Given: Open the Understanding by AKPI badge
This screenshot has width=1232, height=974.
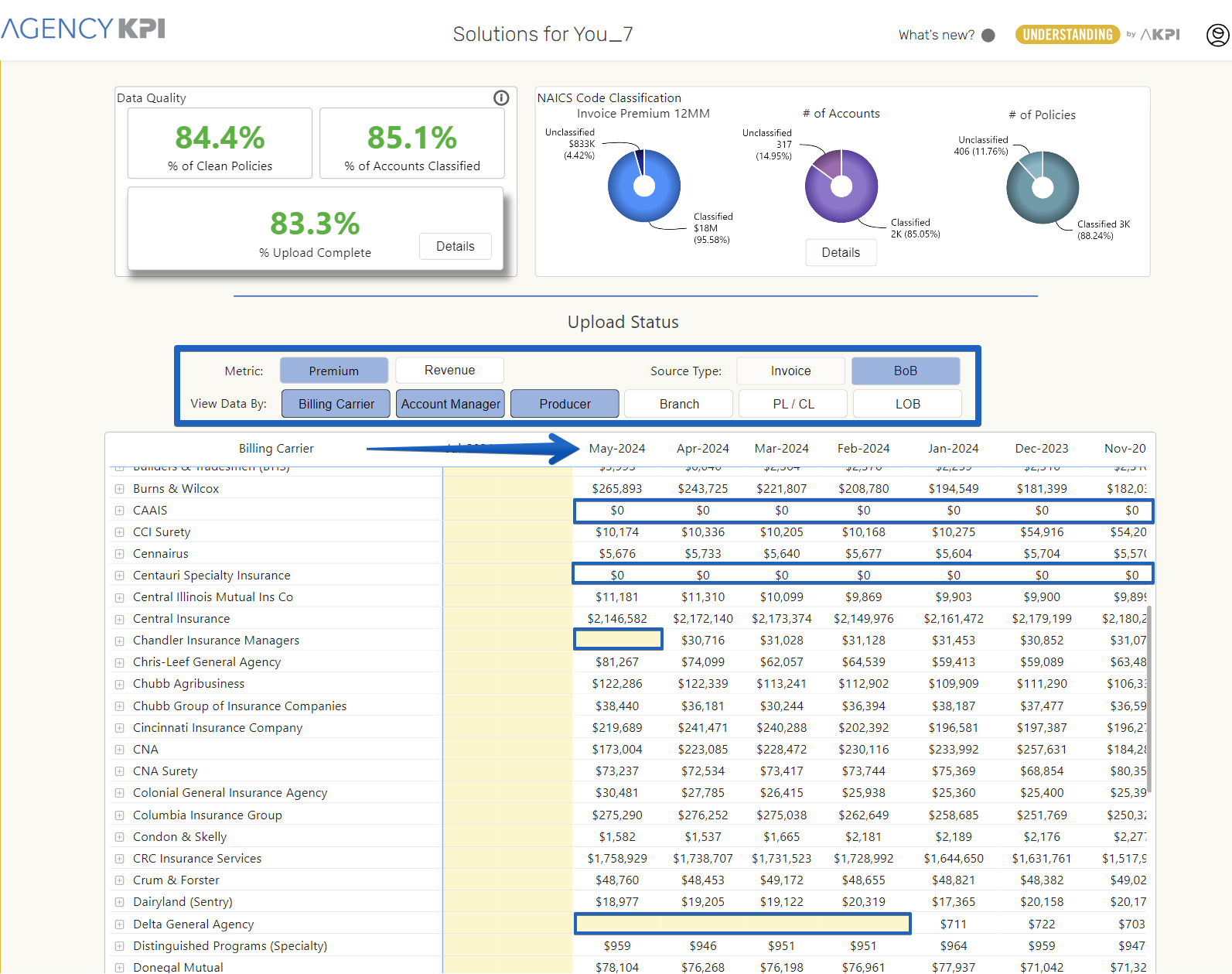Looking at the screenshot, I should [x=1067, y=35].
